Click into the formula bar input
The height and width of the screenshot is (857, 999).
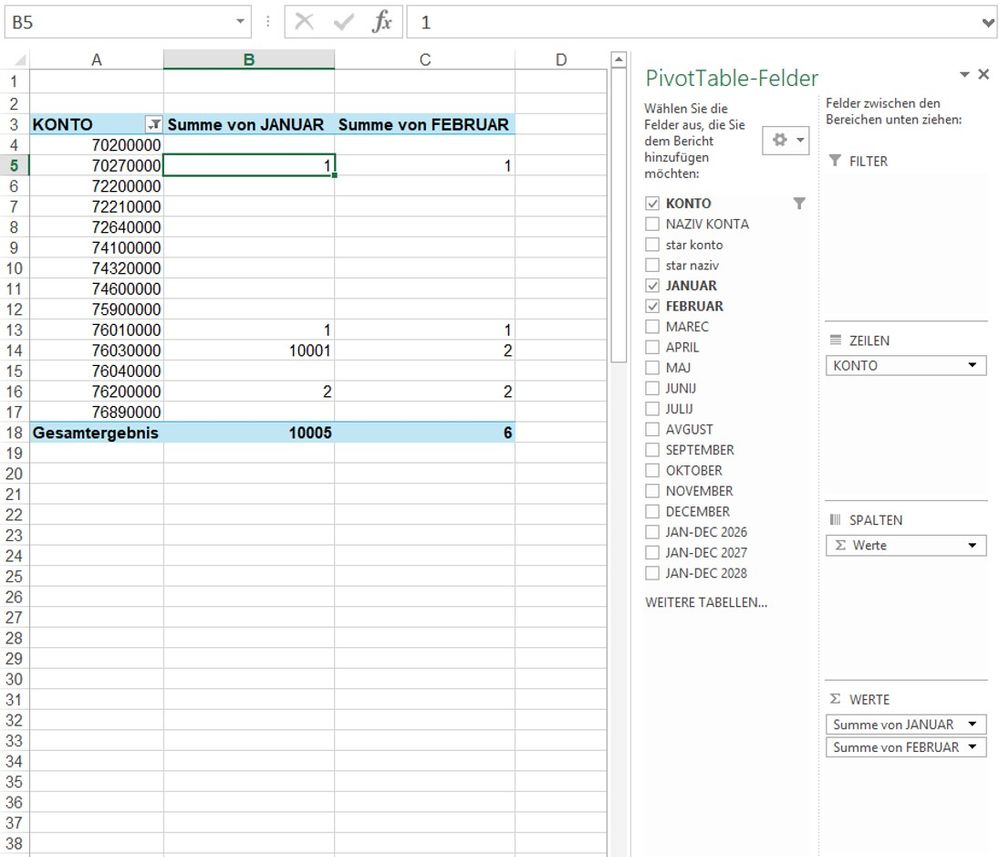coord(693,23)
